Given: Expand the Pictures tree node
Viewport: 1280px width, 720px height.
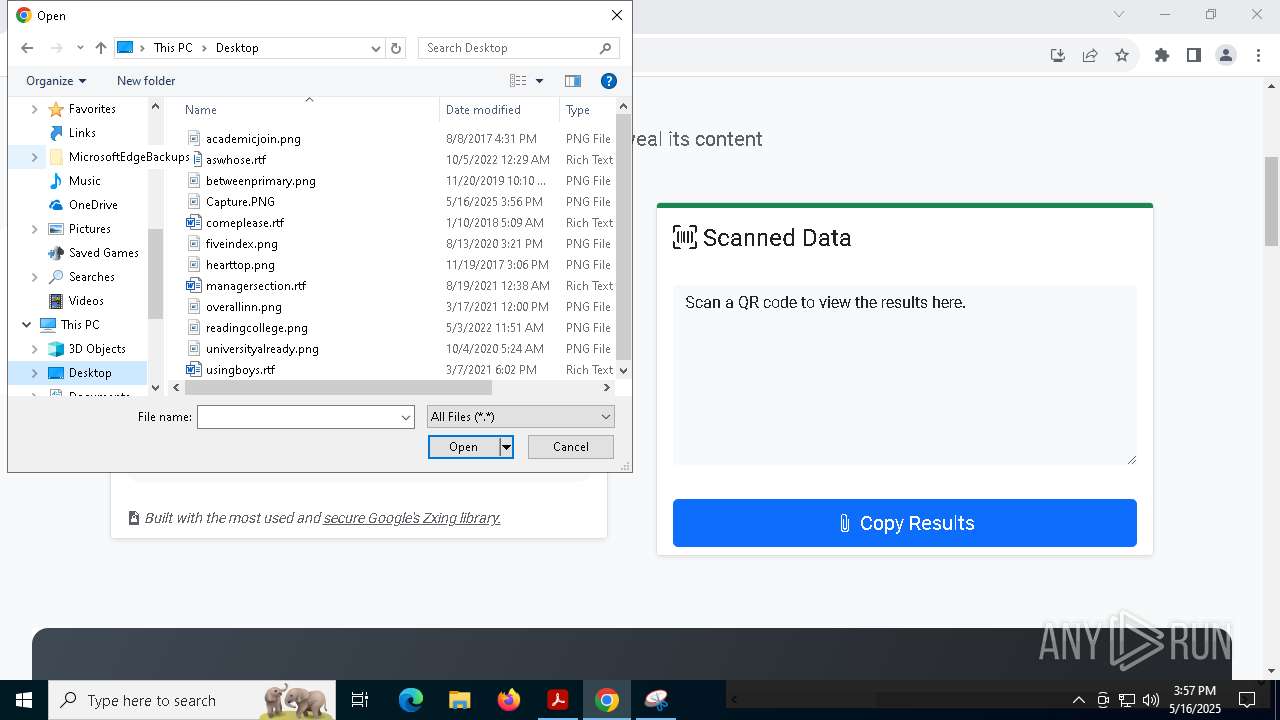Looking at the screenshot, I should coord(35,229).
